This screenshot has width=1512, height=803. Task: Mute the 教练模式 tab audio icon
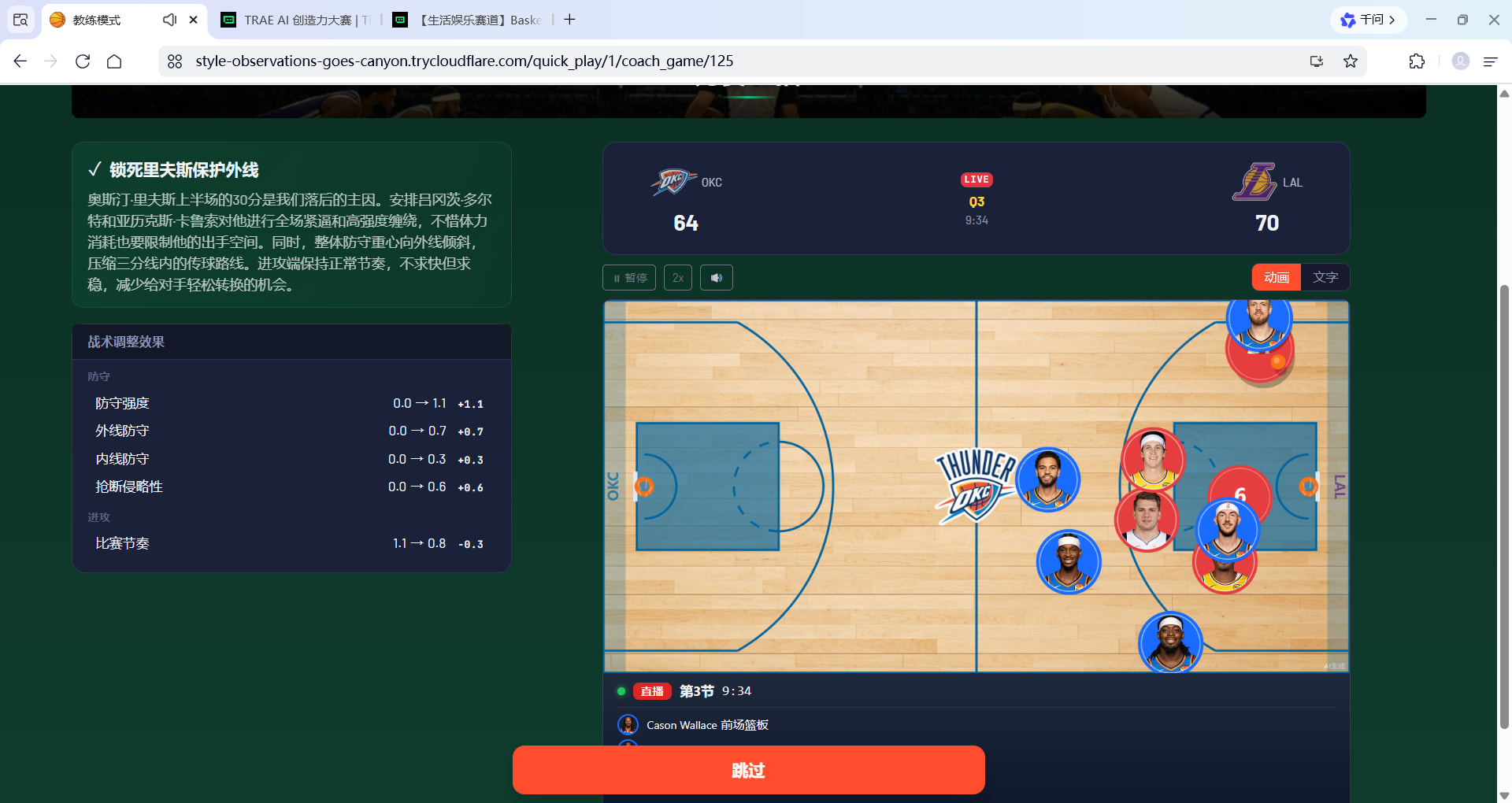pyautogui.click(x=169, y=20)
